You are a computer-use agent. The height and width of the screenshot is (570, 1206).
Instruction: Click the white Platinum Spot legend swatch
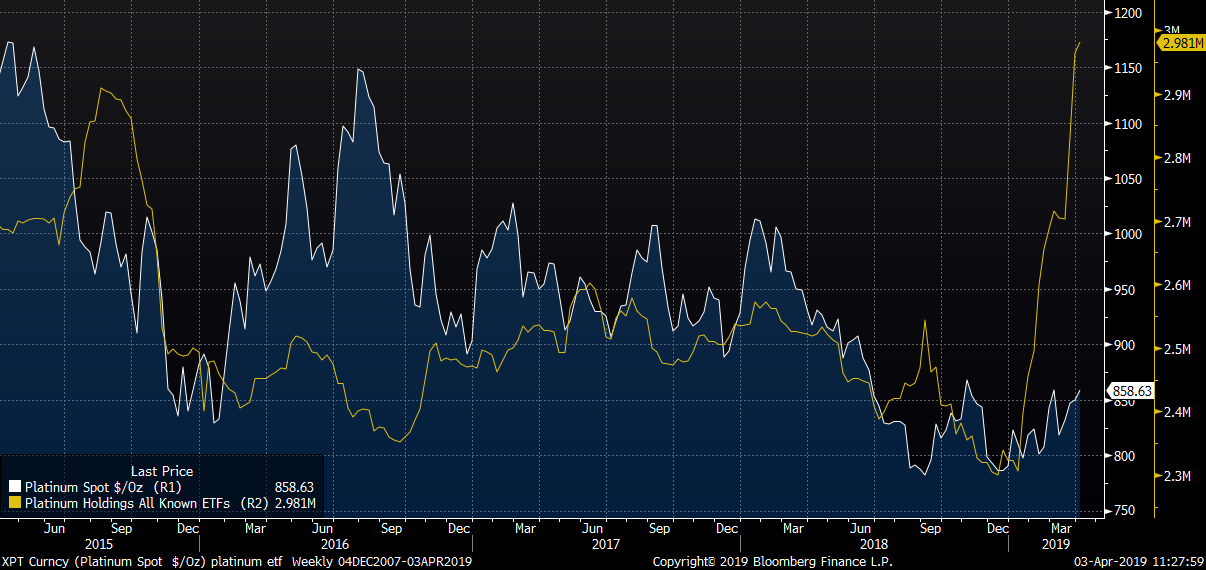15,488
